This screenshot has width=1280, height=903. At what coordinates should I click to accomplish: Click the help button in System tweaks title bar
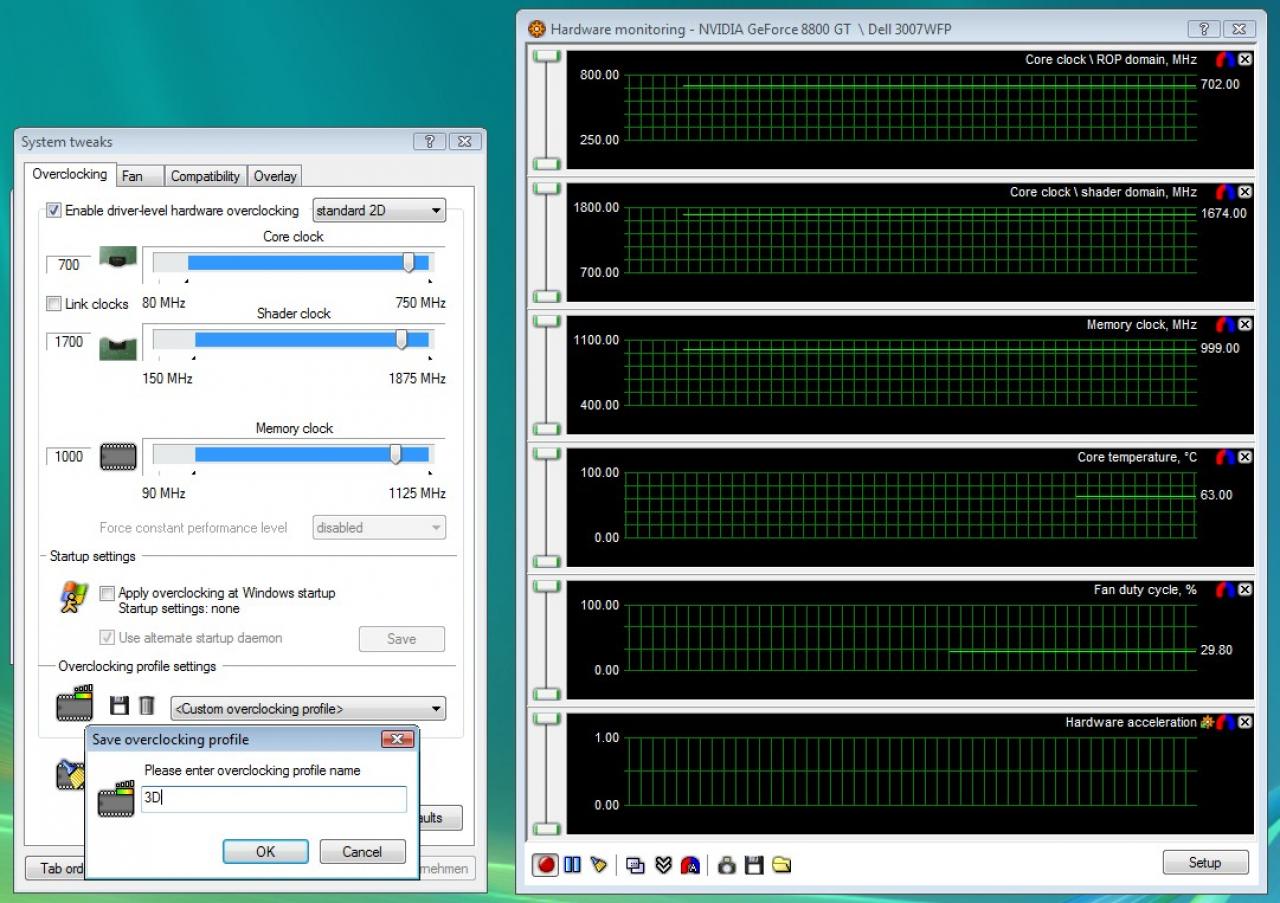(x=430, y=142)
